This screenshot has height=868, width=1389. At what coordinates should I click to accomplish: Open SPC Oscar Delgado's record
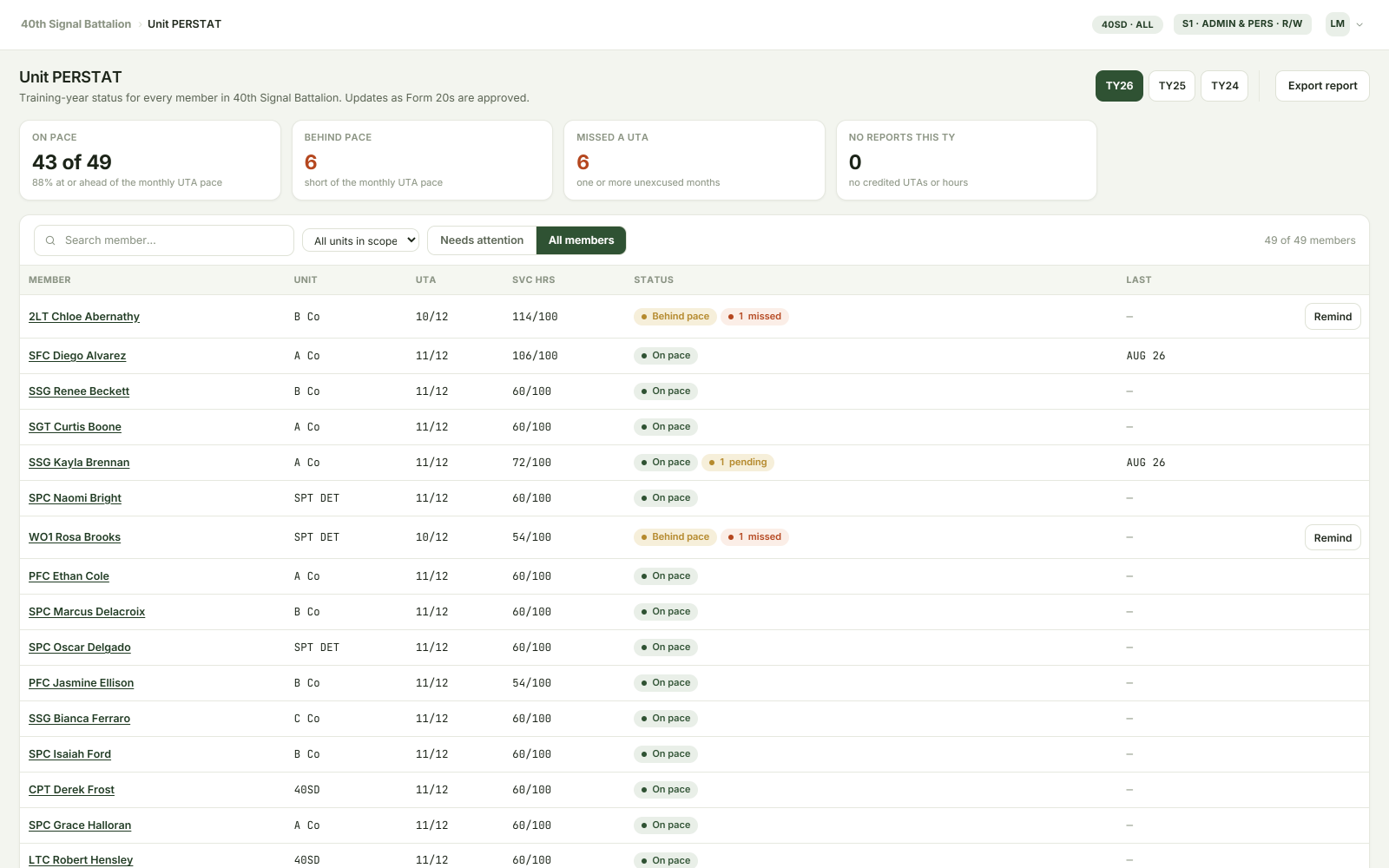80,648
